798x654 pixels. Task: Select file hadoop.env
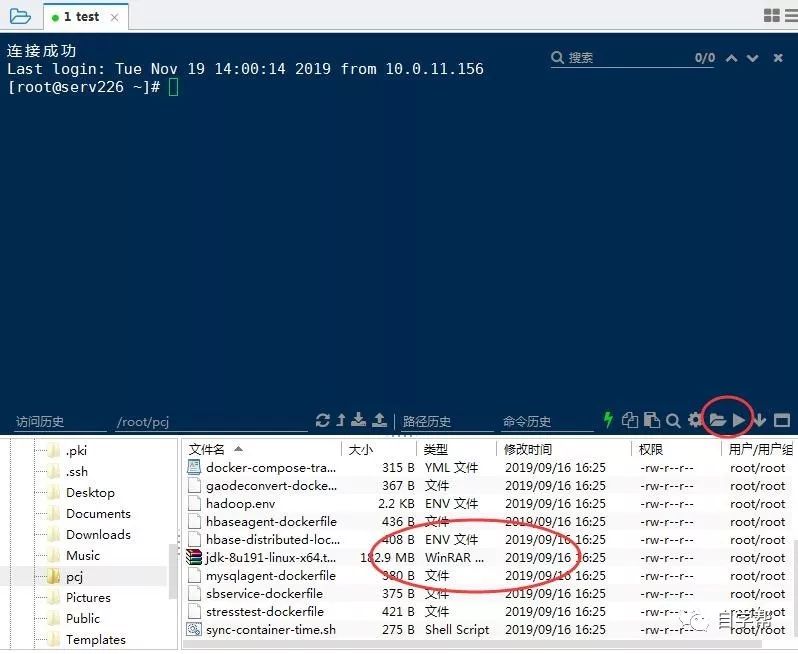240,503
